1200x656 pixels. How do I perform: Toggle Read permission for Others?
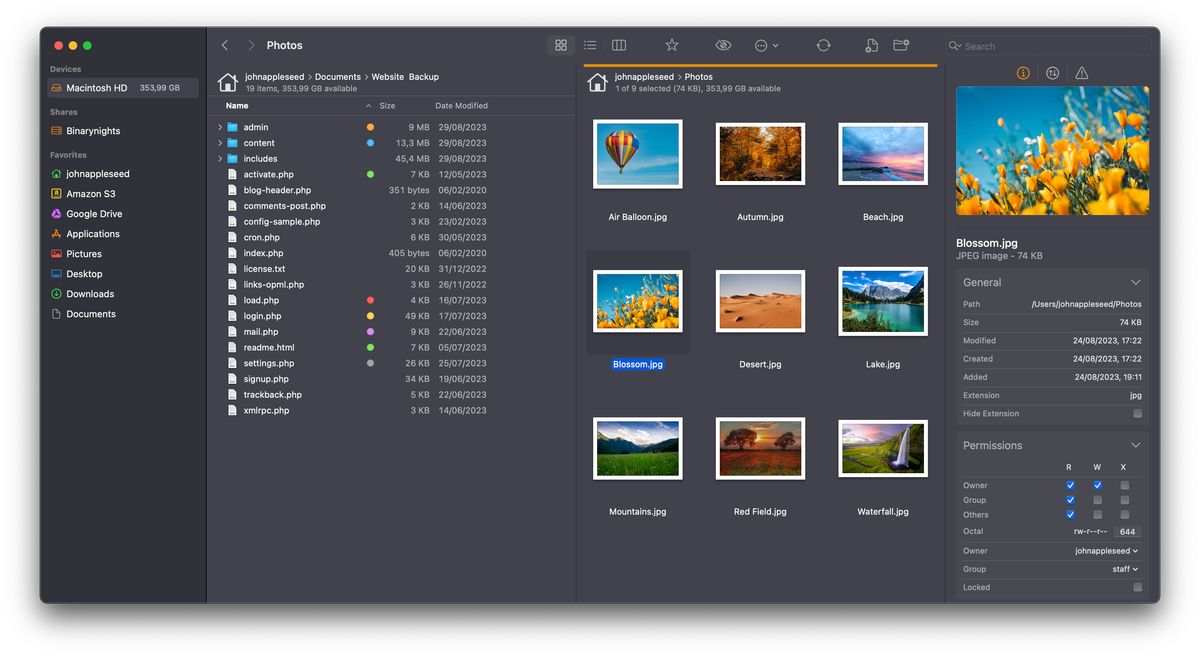[x=1070, y=514]
